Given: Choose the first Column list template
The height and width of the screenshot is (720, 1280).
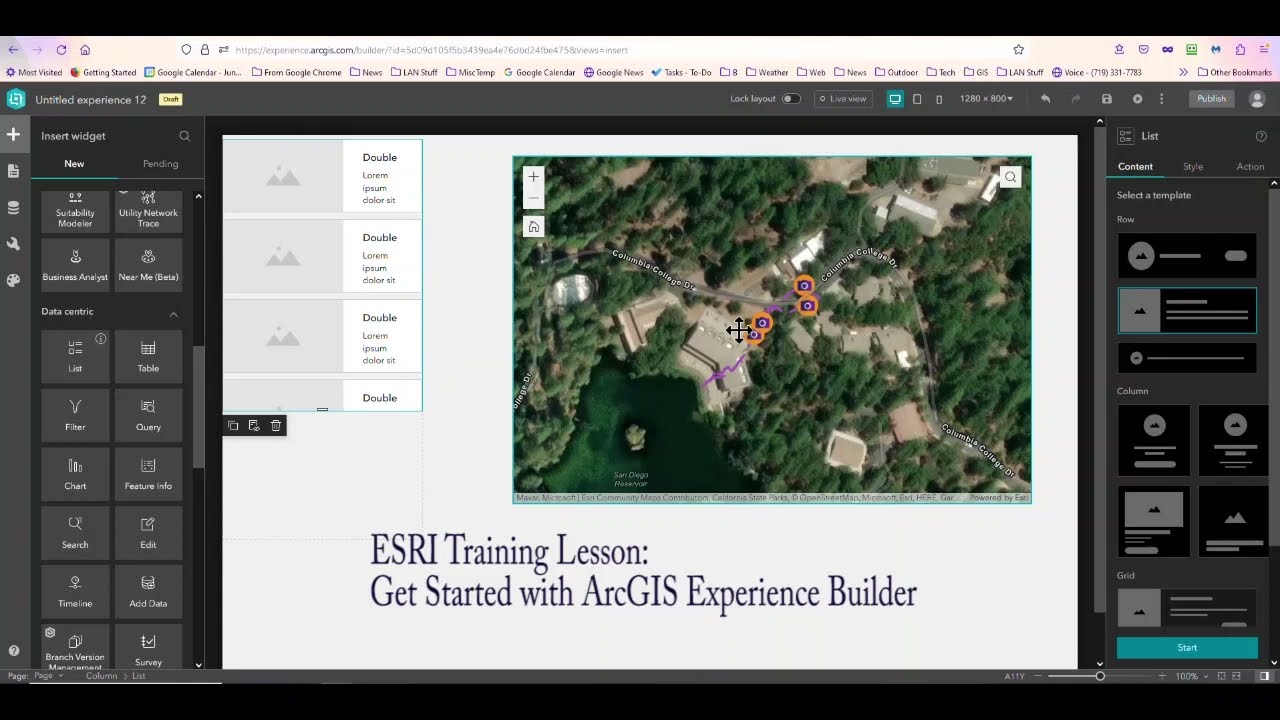Looking at the screenshot, I should tap(1154, 440).
